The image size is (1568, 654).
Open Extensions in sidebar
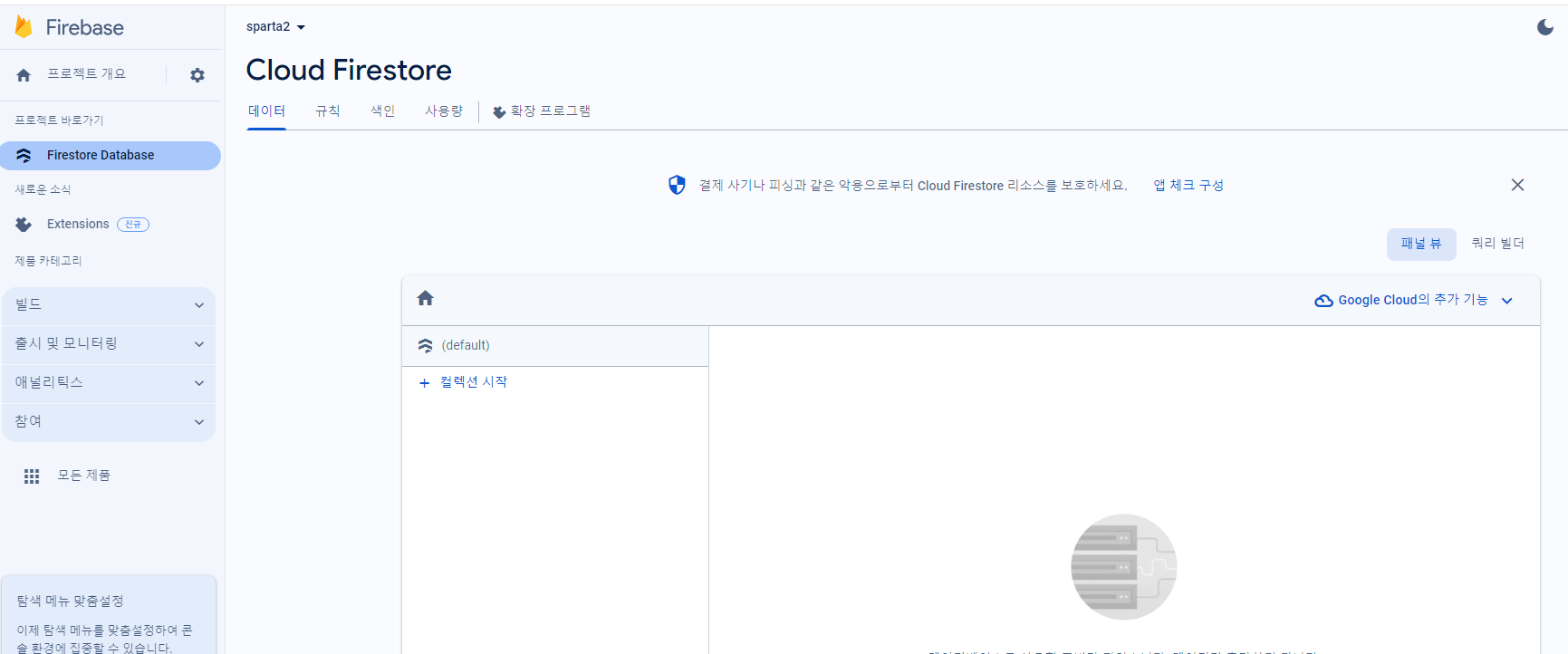coord(78,225)
